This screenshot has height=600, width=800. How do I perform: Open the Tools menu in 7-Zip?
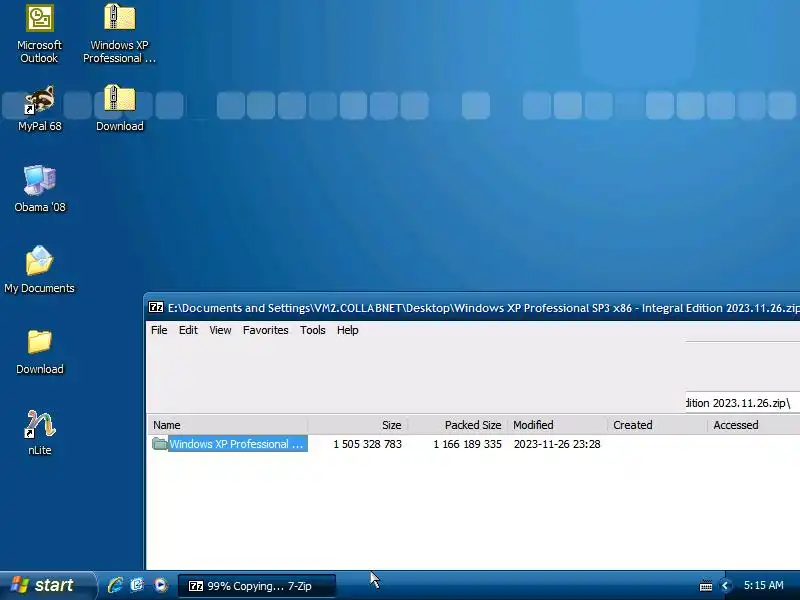tap(312, 330)
